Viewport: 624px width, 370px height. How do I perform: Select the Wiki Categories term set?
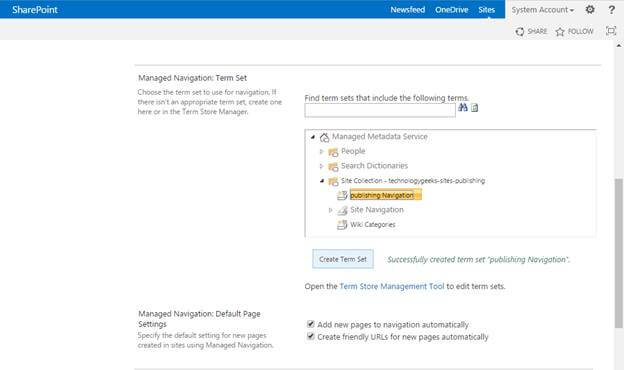(372, 224)
